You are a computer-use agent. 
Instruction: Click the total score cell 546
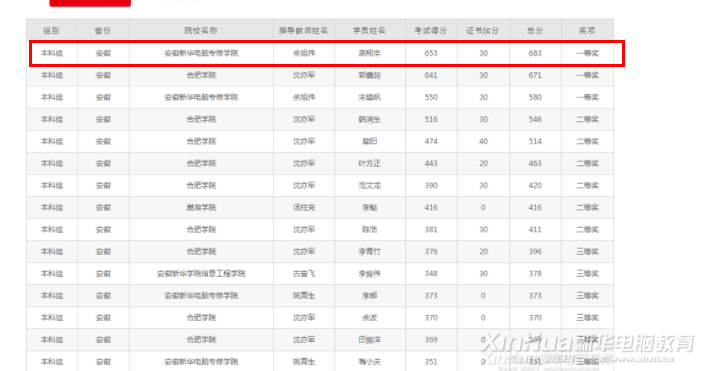[x=535, y=119]
